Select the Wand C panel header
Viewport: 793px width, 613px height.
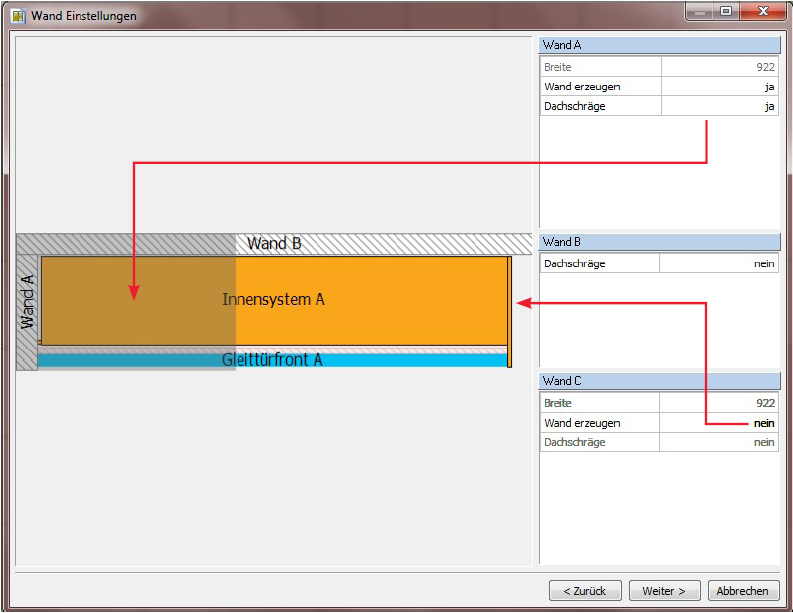pos(659,381)
